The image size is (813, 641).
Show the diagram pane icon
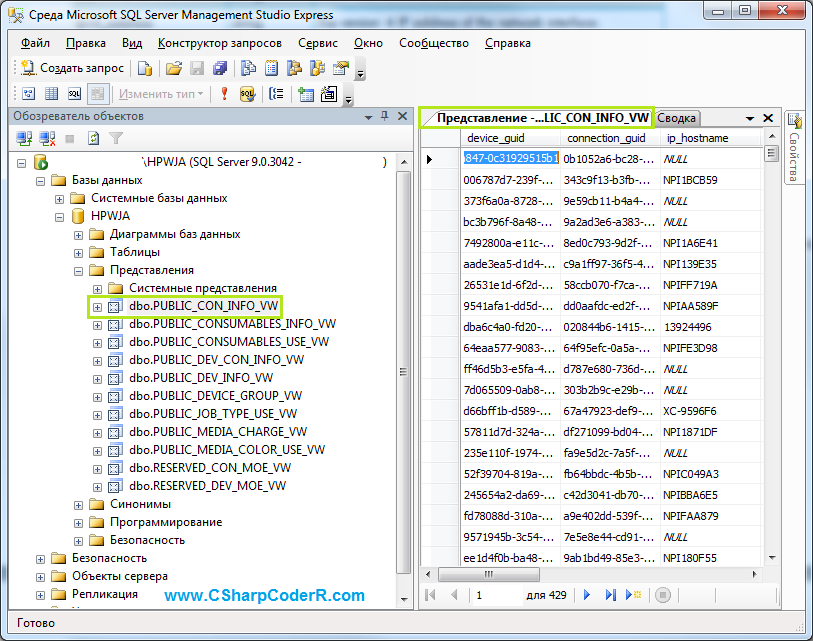[x=29, y=94]
